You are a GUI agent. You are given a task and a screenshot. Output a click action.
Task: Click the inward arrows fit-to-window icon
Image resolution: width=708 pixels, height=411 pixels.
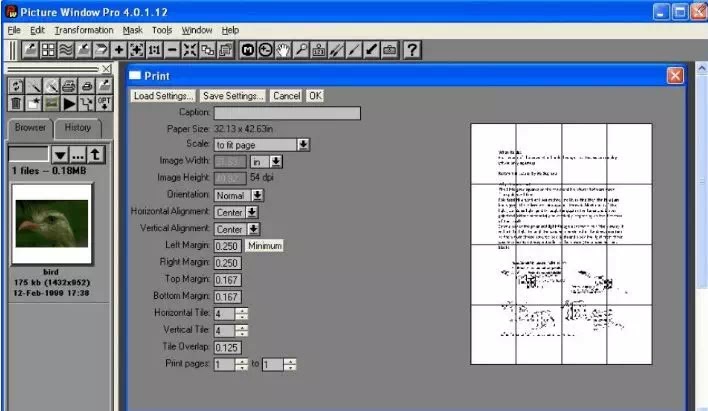click(x=190, y=50)
